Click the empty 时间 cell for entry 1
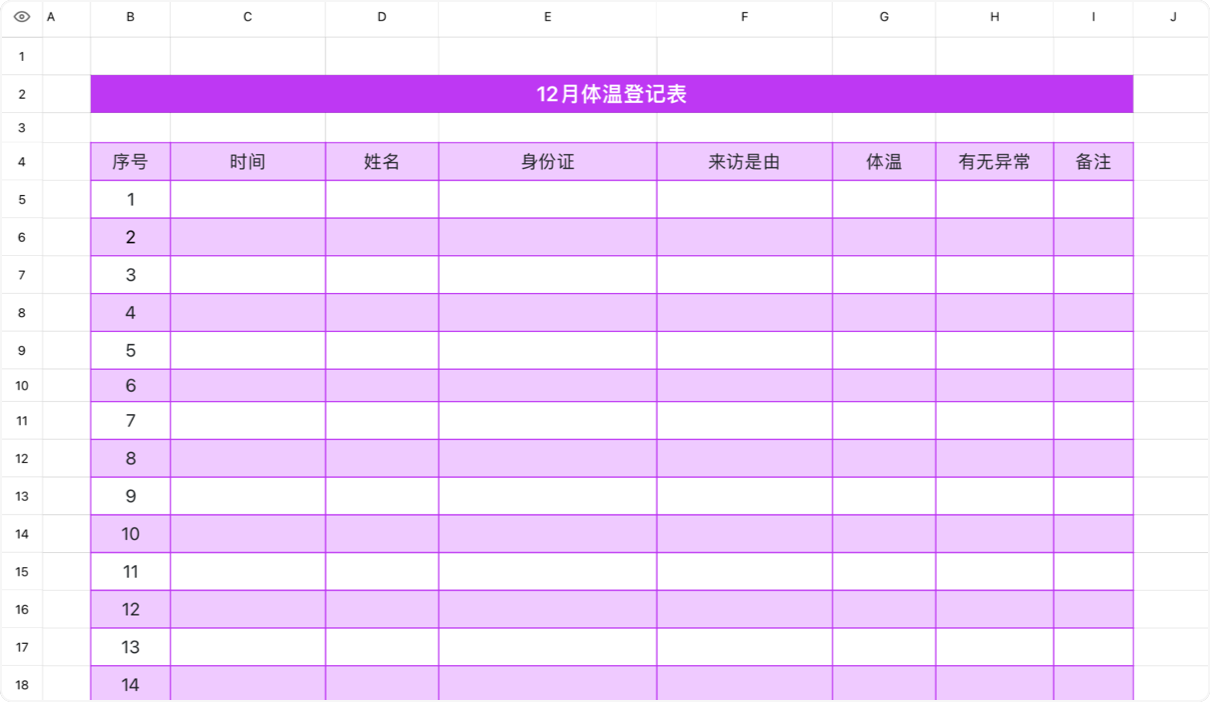1210x702 pixels. click(248, 200)
